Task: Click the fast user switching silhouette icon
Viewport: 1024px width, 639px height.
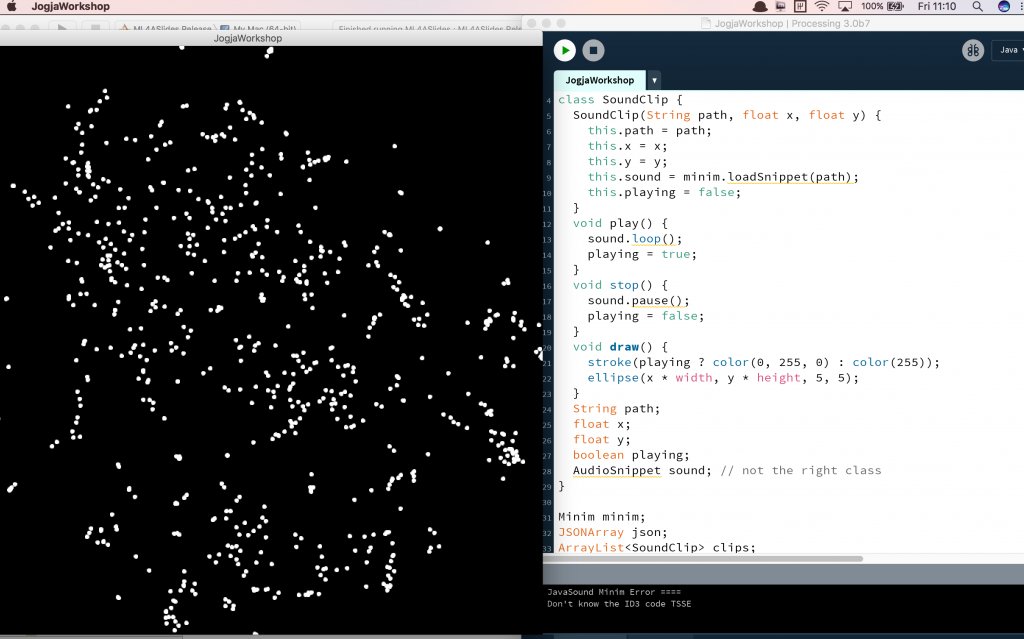Action: point(759,6)
